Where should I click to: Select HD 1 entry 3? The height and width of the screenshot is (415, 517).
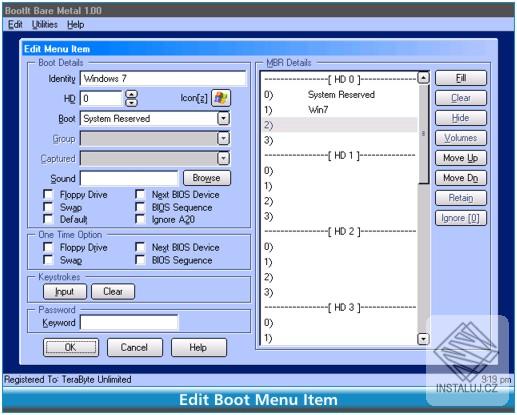(340, 216)
